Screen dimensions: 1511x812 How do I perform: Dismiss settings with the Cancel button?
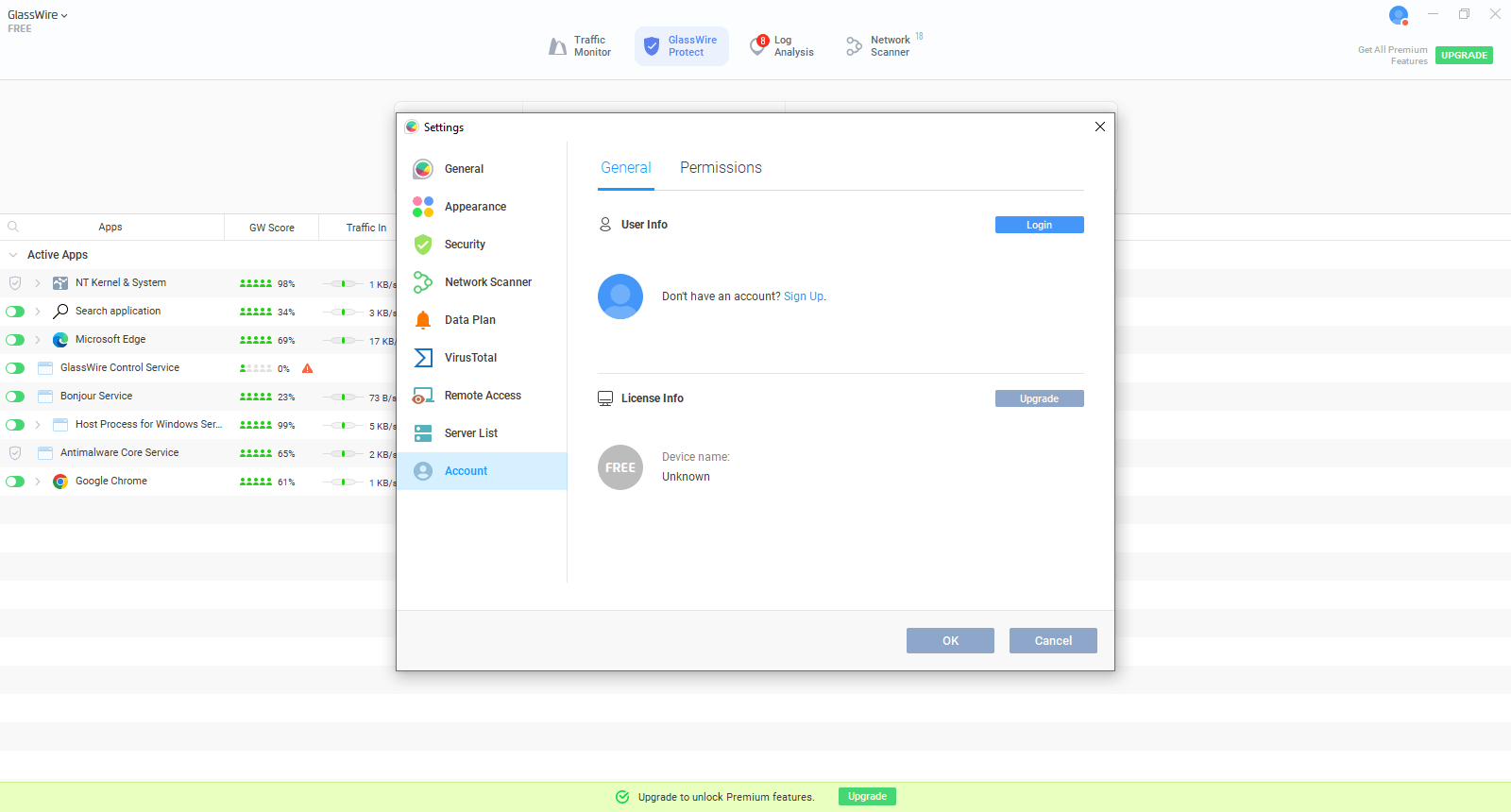tap(1053, 641)
